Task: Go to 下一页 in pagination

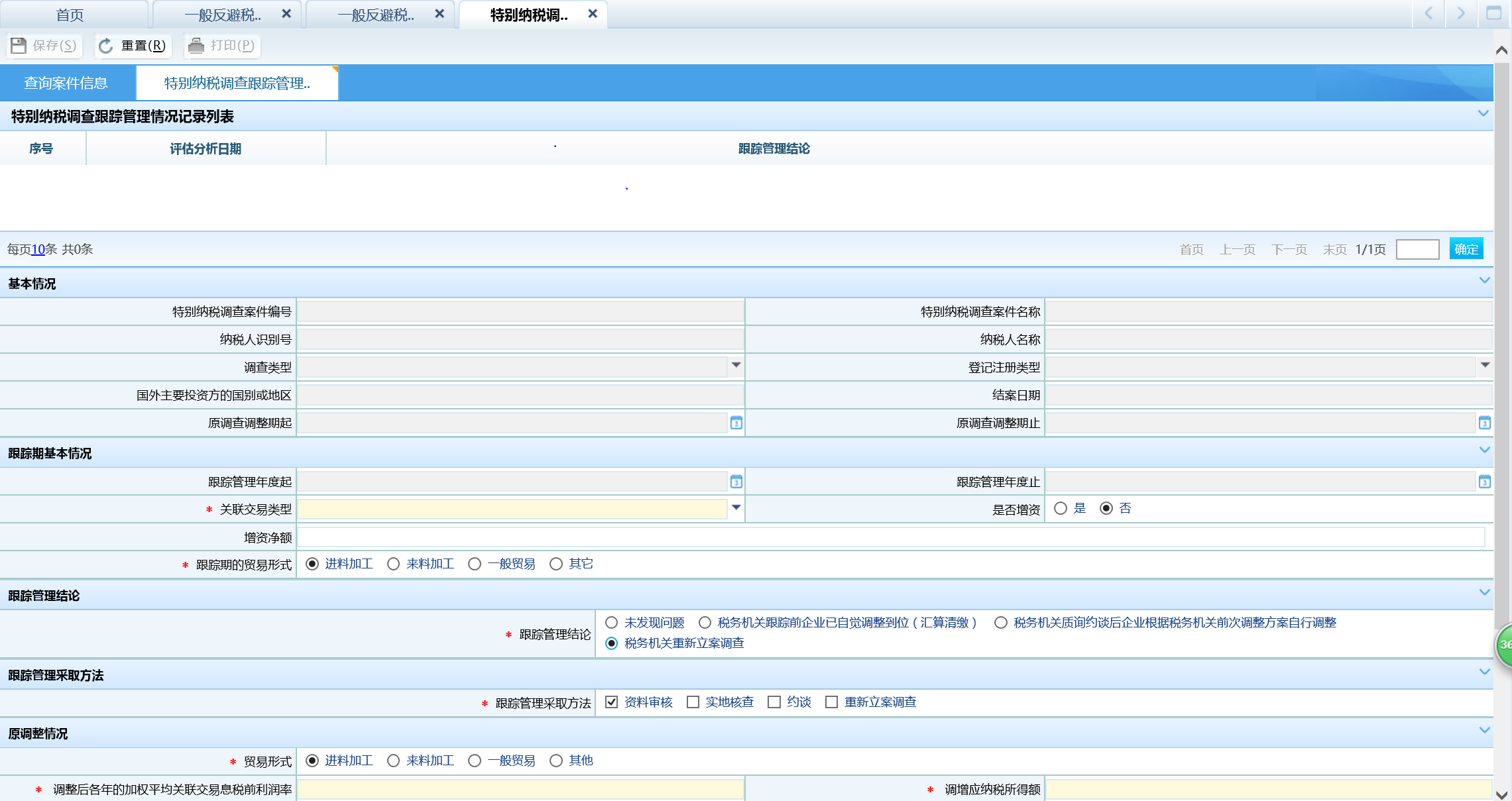Action: tap(1289, 250)
